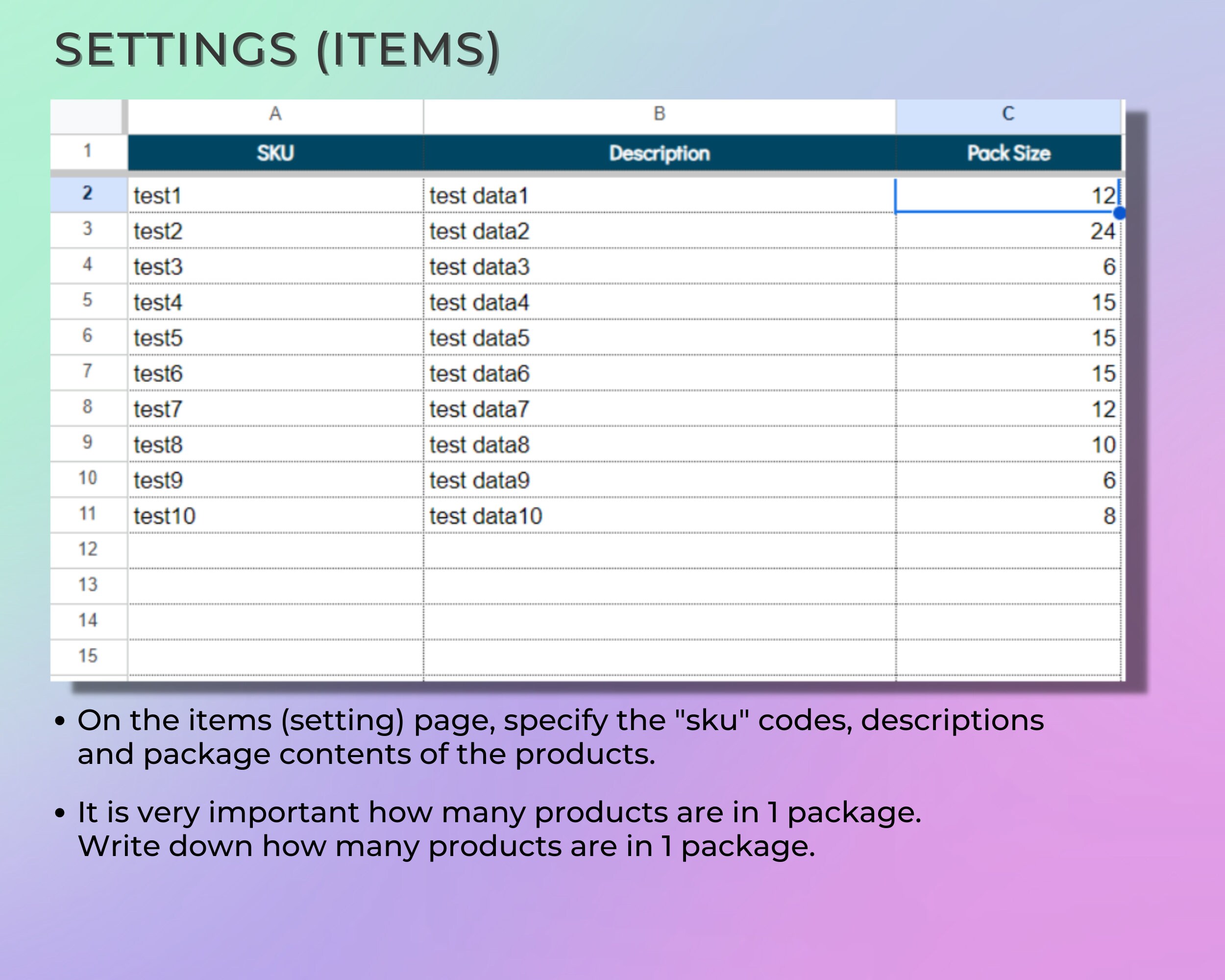Click the empty cell in row 12 column A
This screenshot has height=980, width=1225.
(x=275, y=549)
